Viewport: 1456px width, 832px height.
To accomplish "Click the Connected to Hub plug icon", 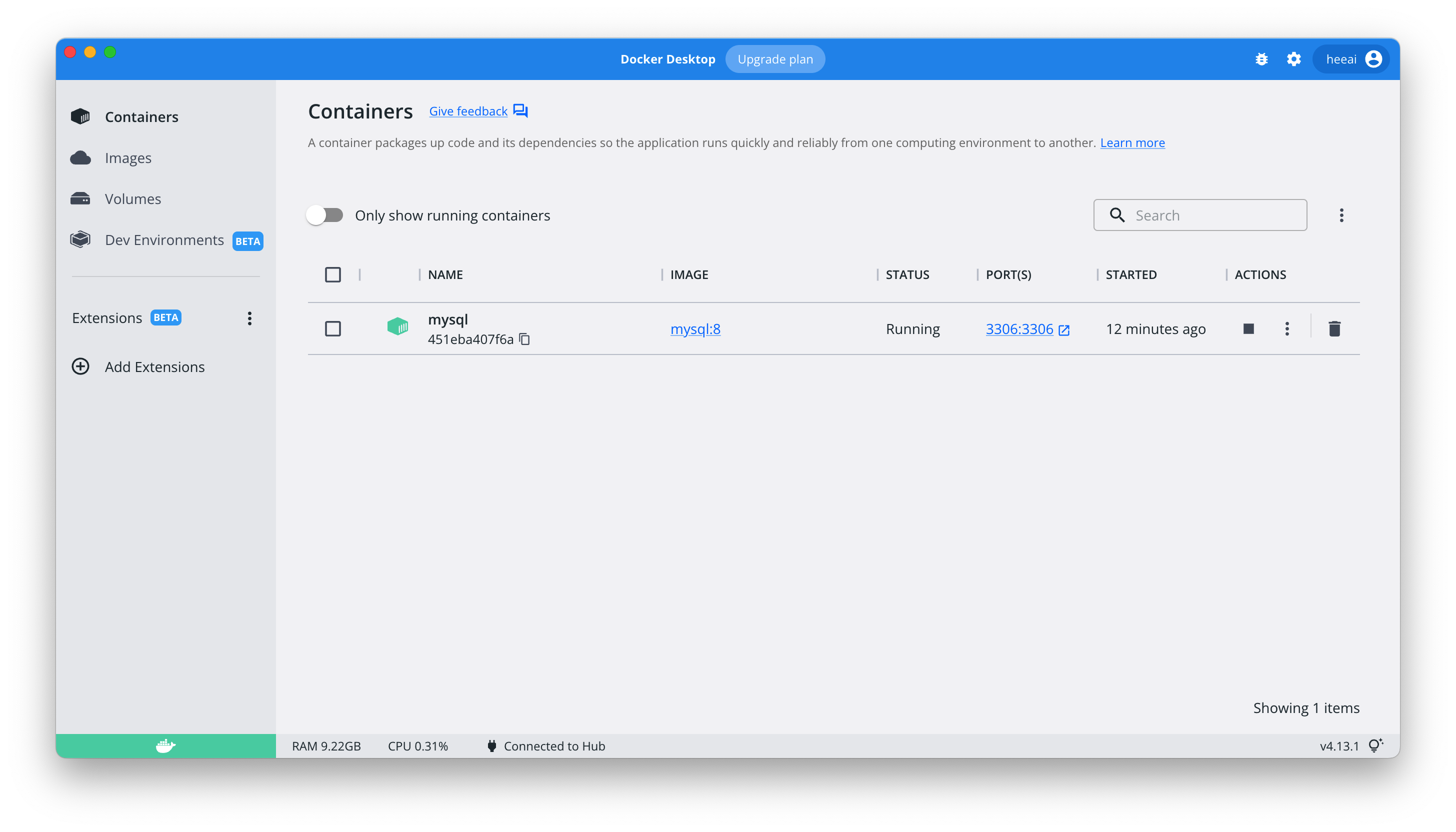I will [491, 745].
